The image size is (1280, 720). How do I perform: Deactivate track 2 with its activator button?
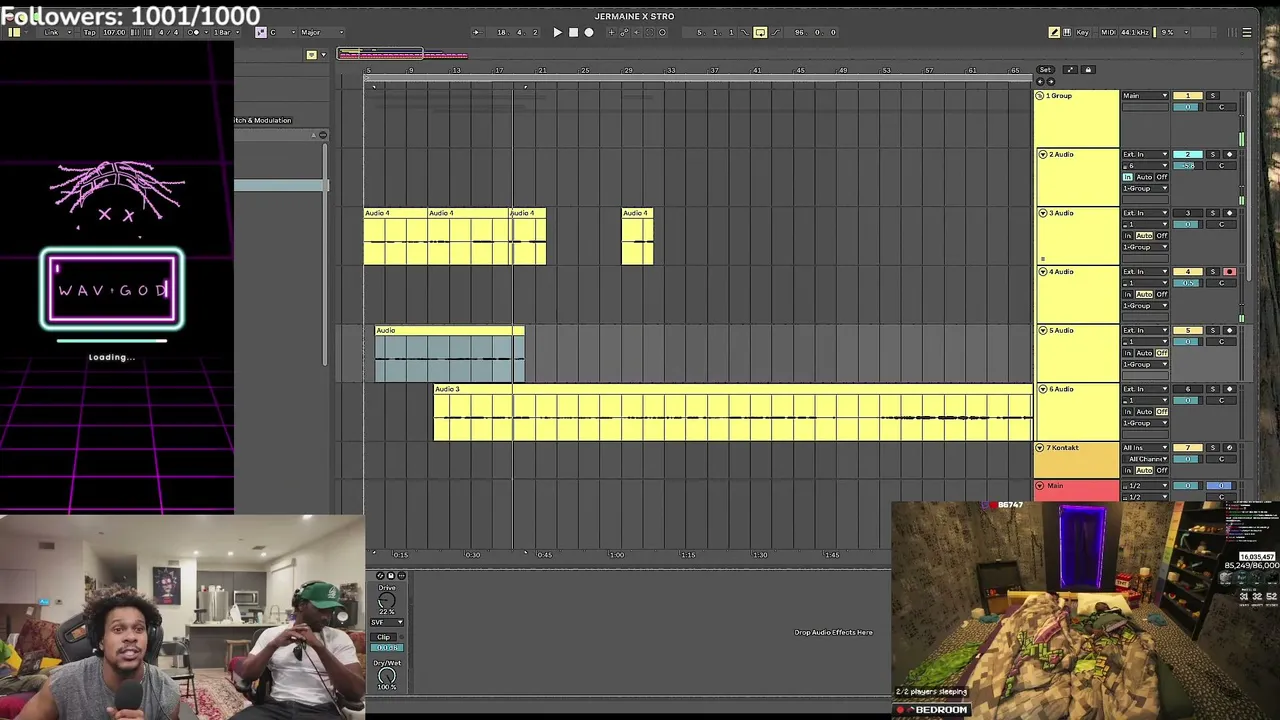pyautogui.click(x=1187, y=155)
